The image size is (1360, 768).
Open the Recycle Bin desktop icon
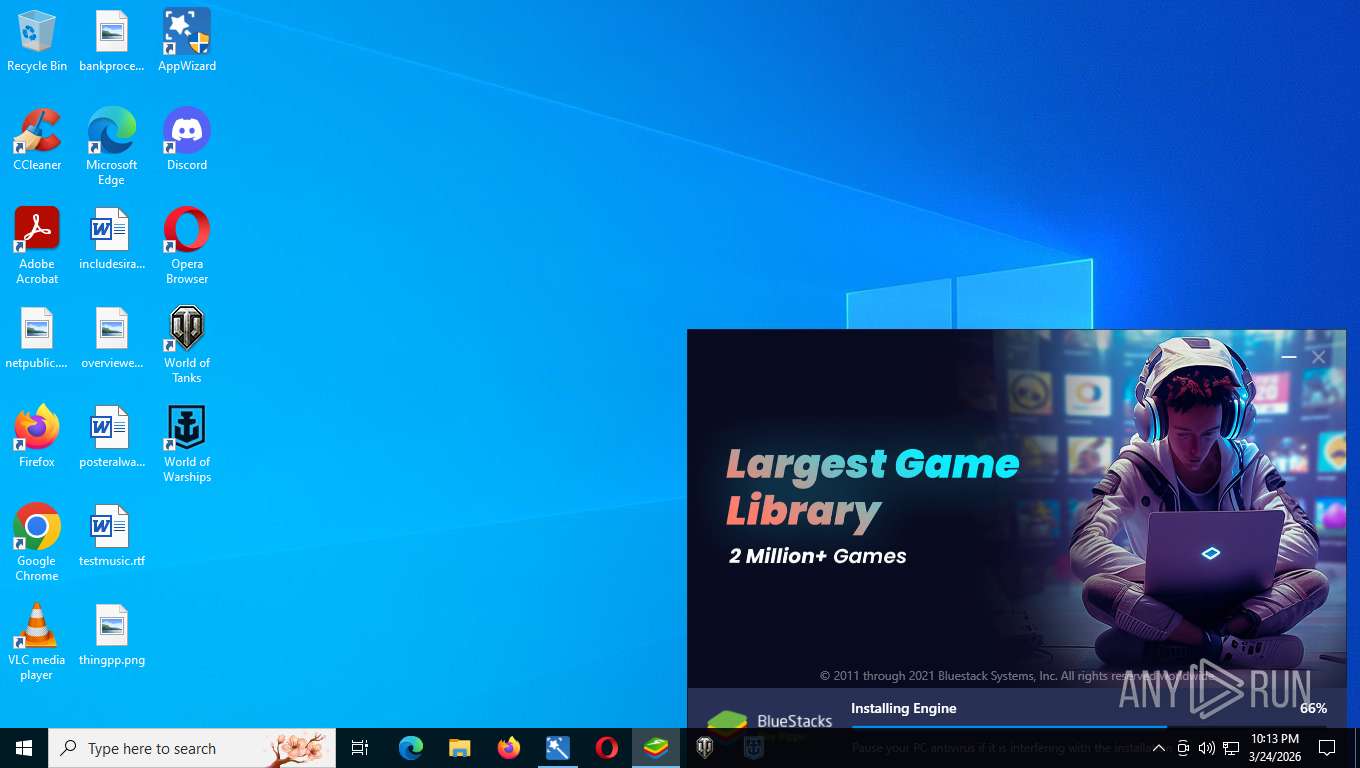[37, 41]
